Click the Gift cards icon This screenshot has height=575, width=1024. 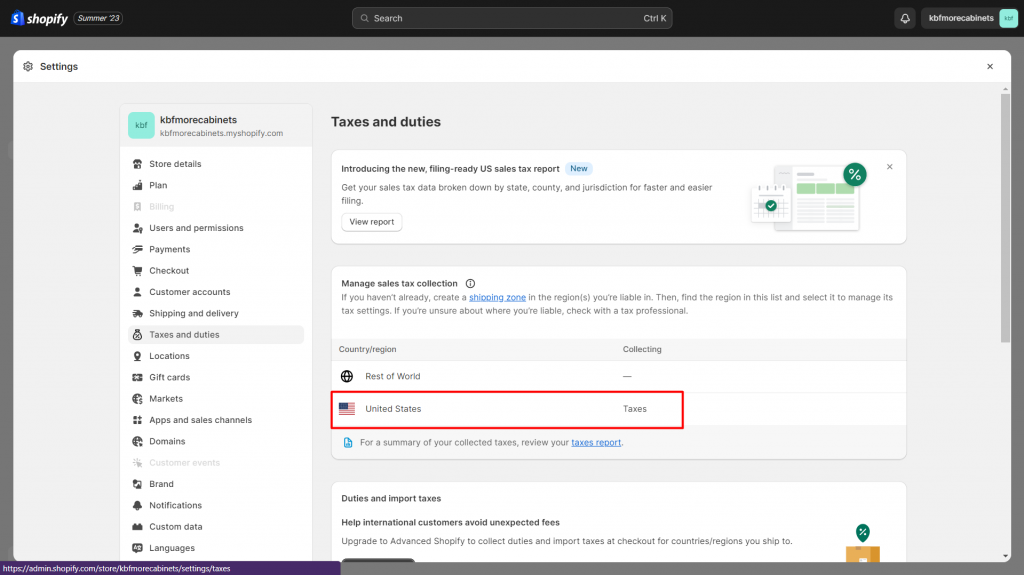[137, 378]
